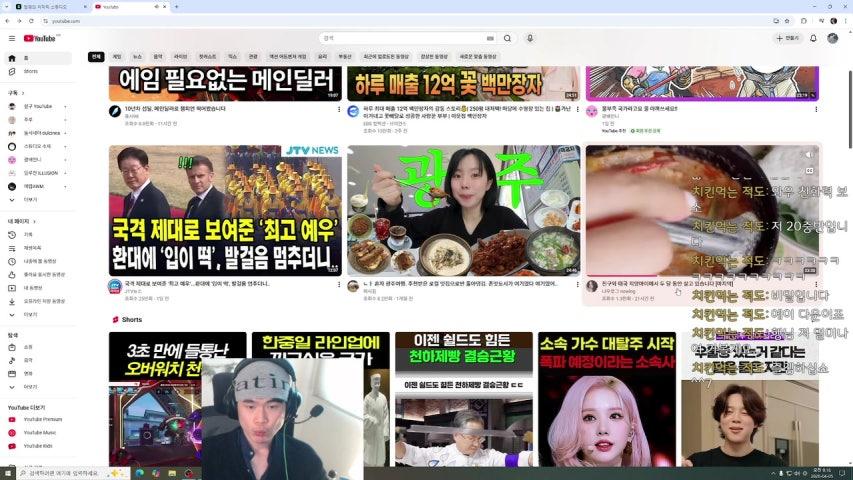Select the 요리 filter chip

[x=323, y=57]
